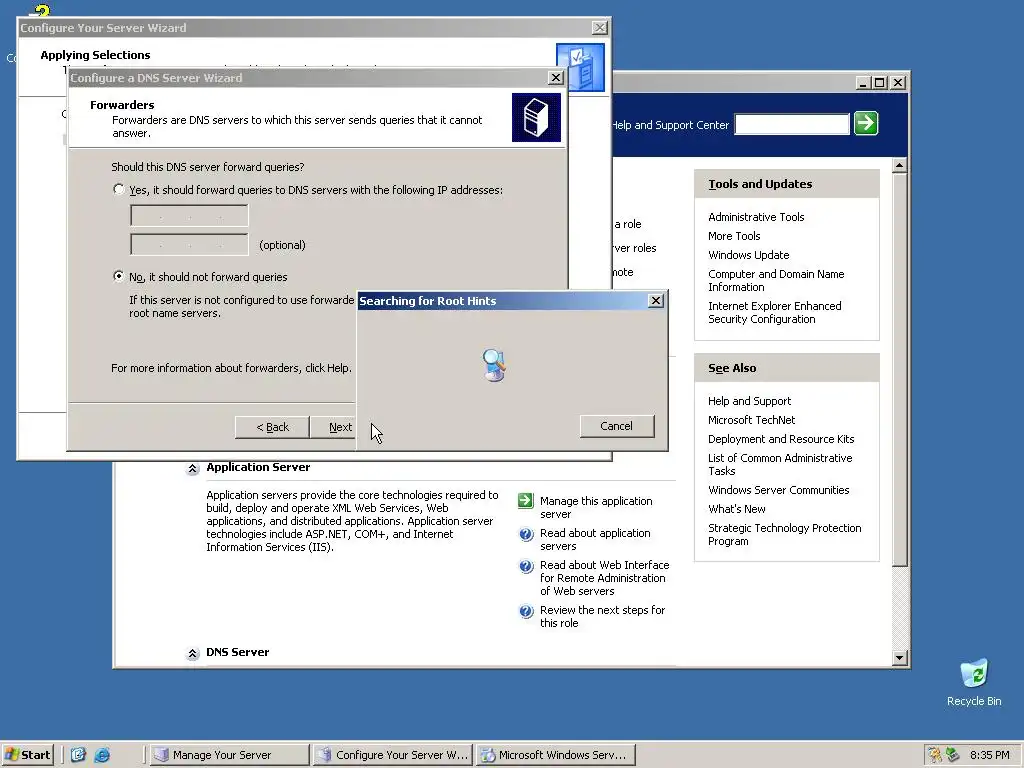
Task: Click Manage this application server link
Action: (x=596, y=507)
